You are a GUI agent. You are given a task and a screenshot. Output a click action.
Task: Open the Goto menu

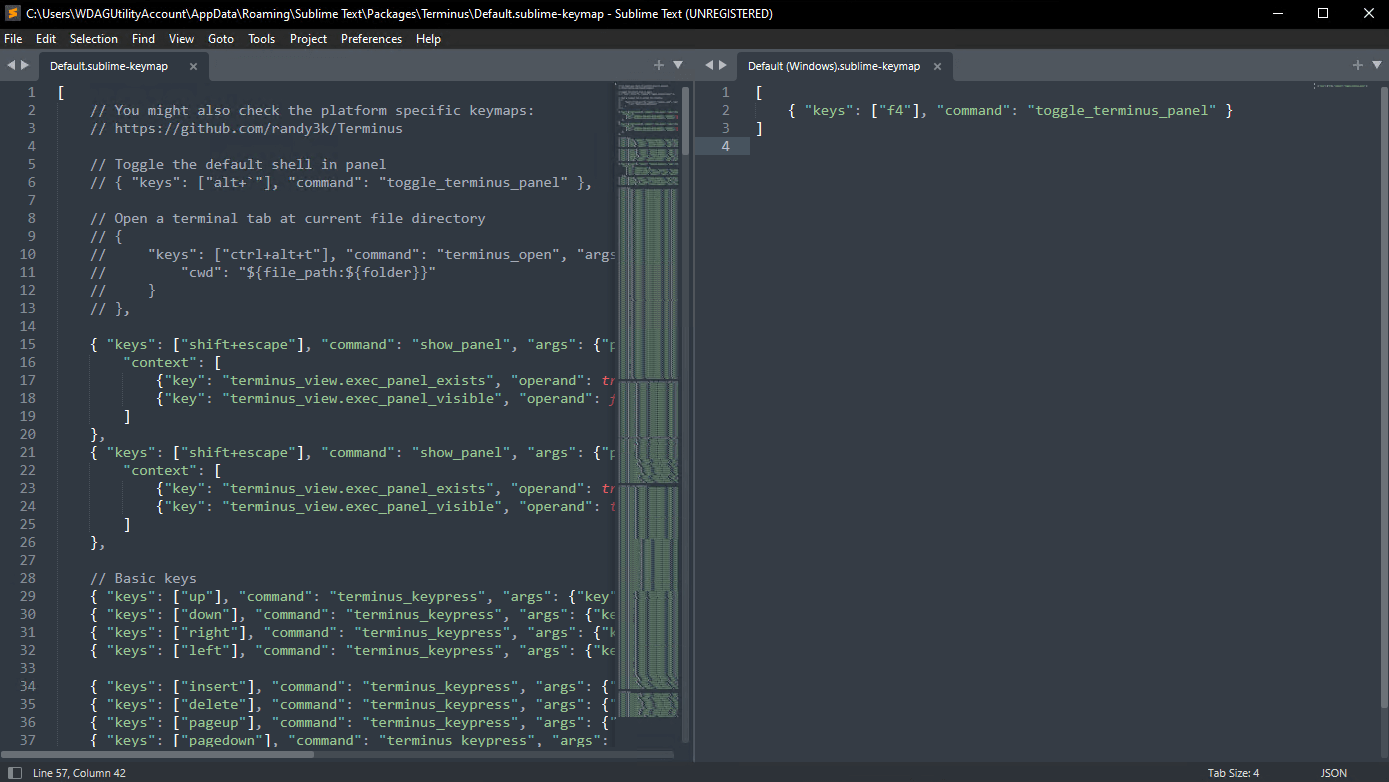tap(221, 39)
